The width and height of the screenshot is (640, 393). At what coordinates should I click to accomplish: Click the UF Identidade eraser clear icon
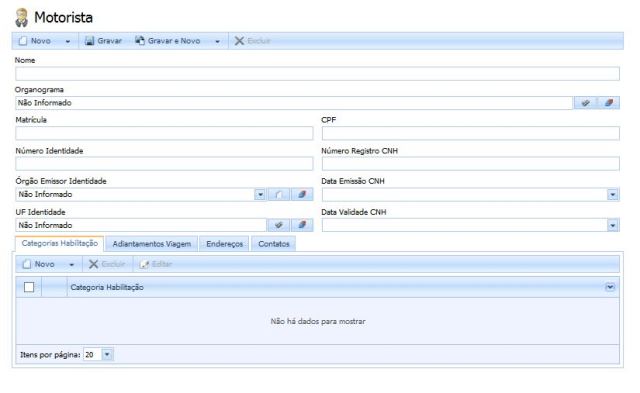pyautogui.click(x=302, y=225)
